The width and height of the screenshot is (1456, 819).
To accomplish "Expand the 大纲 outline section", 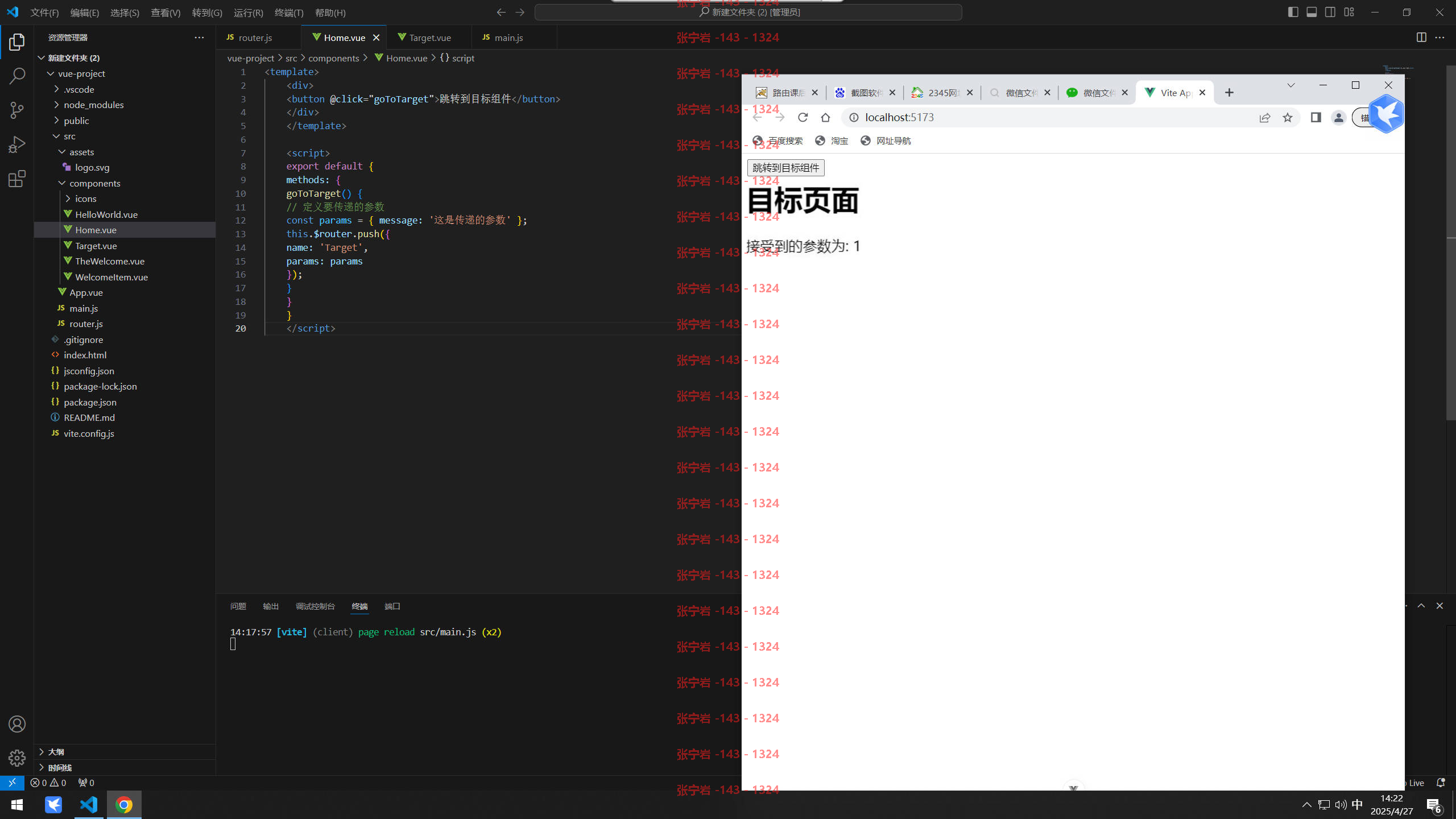I will click(x=125, y=752).
